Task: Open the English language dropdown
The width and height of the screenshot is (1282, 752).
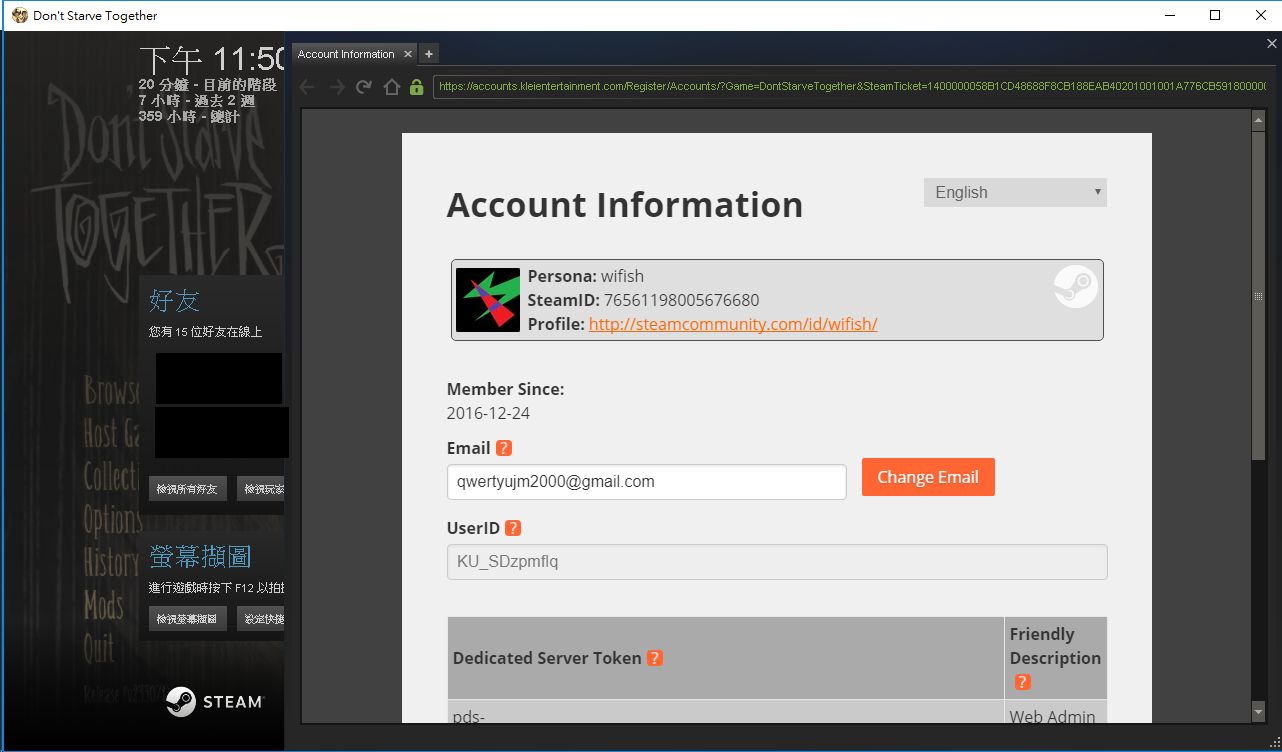Action: pyautogui.click(x=1015, y=192)
